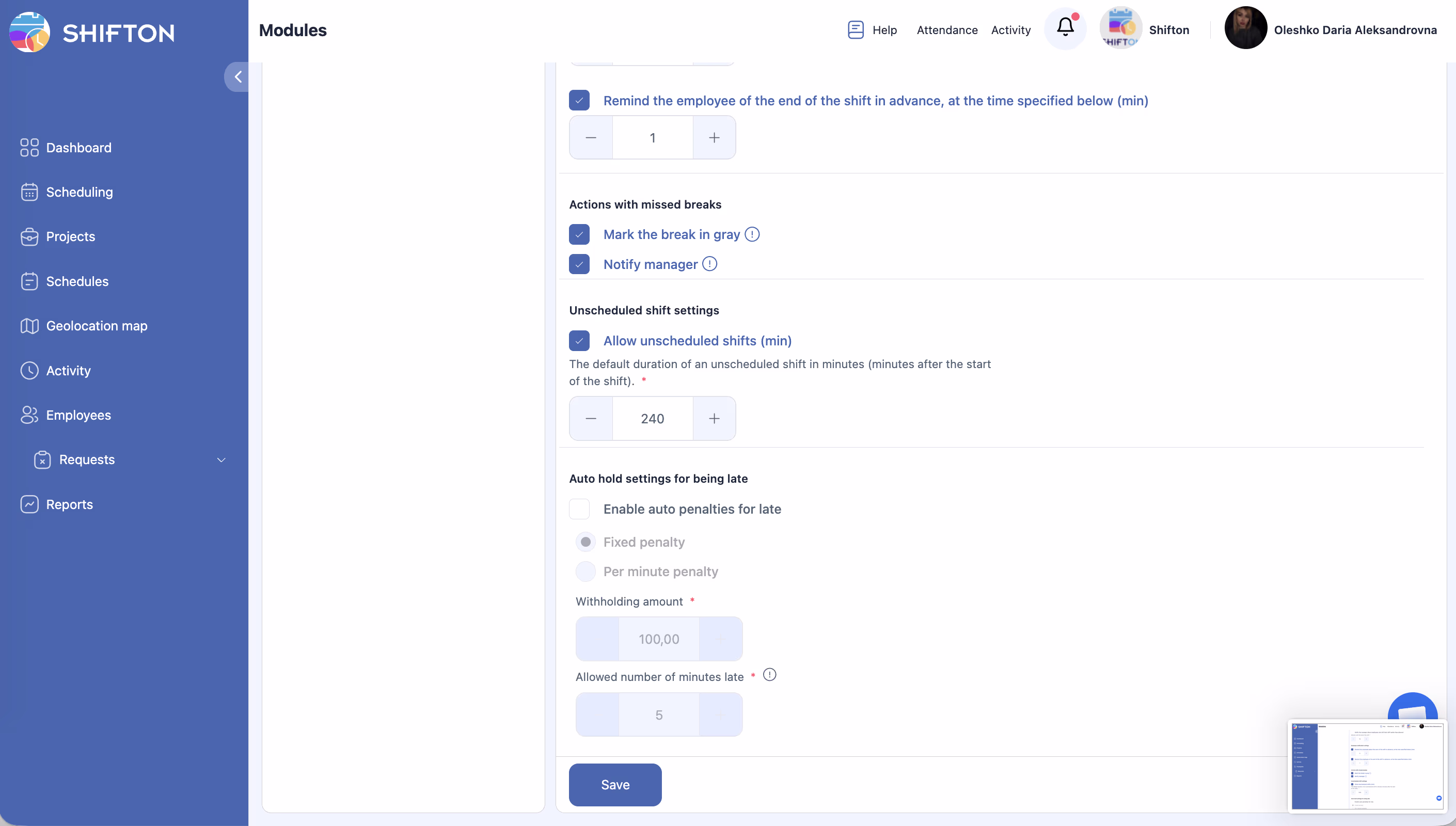This screenshot has width=1456, height=826.
Task: Click the user profile avatar
Action: (1245, 28)
